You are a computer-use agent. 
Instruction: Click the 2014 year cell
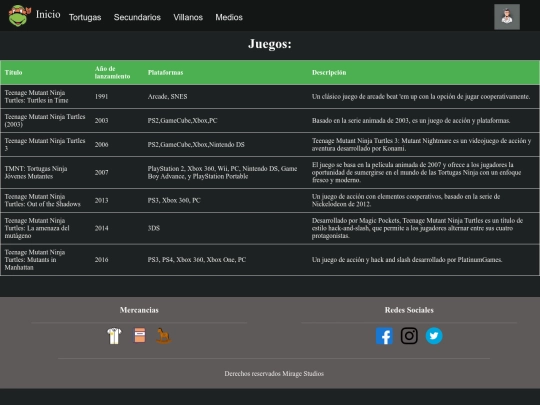click(118, 228)
